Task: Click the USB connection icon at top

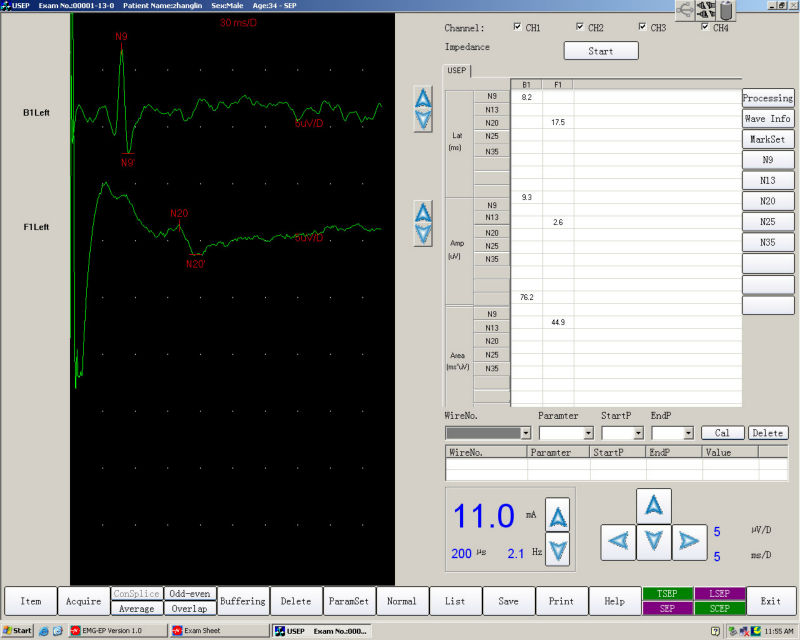Action: coord(685,10)
